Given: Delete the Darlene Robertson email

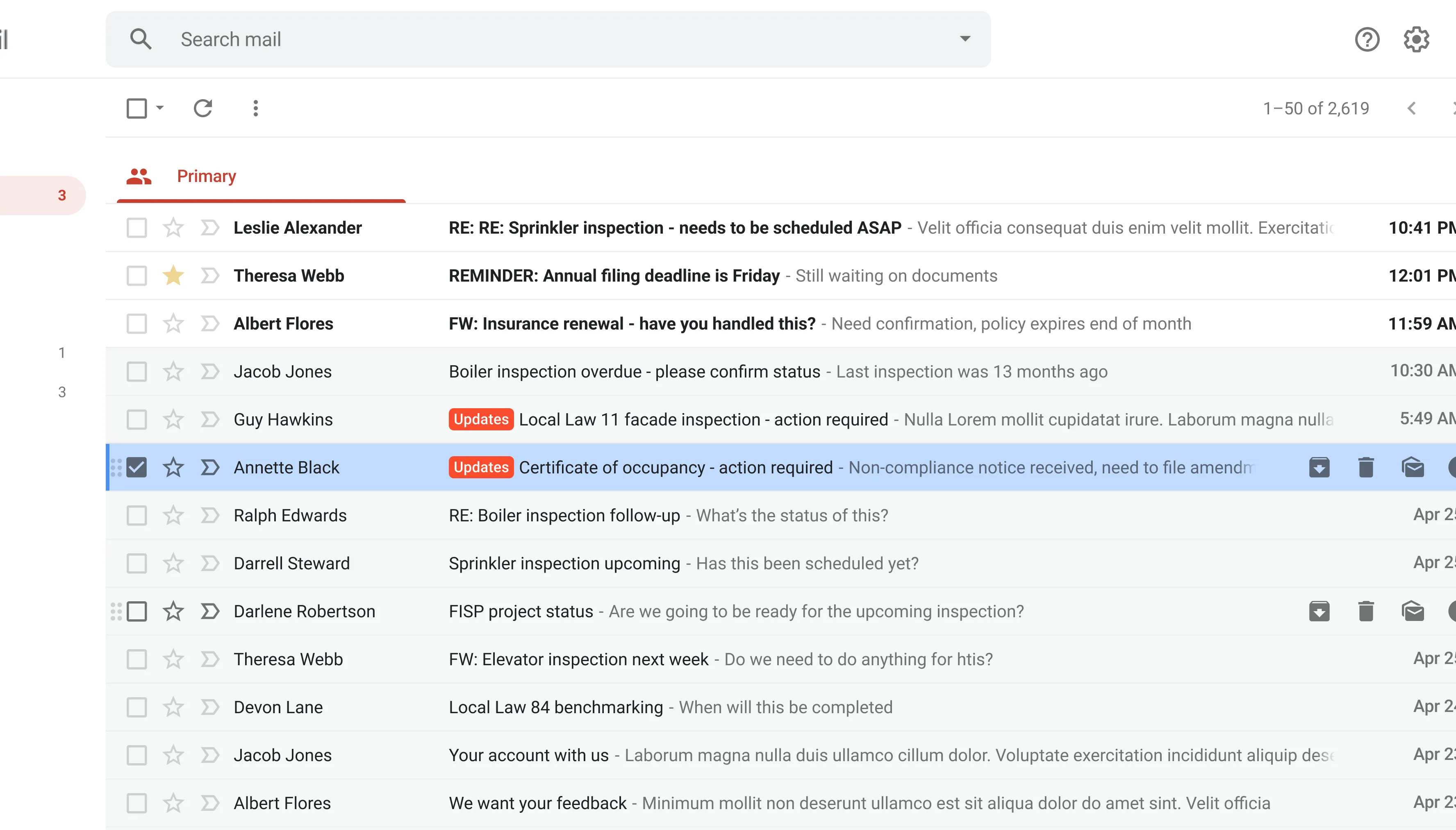Looking at the screenshot, I should pos(1365,611).
